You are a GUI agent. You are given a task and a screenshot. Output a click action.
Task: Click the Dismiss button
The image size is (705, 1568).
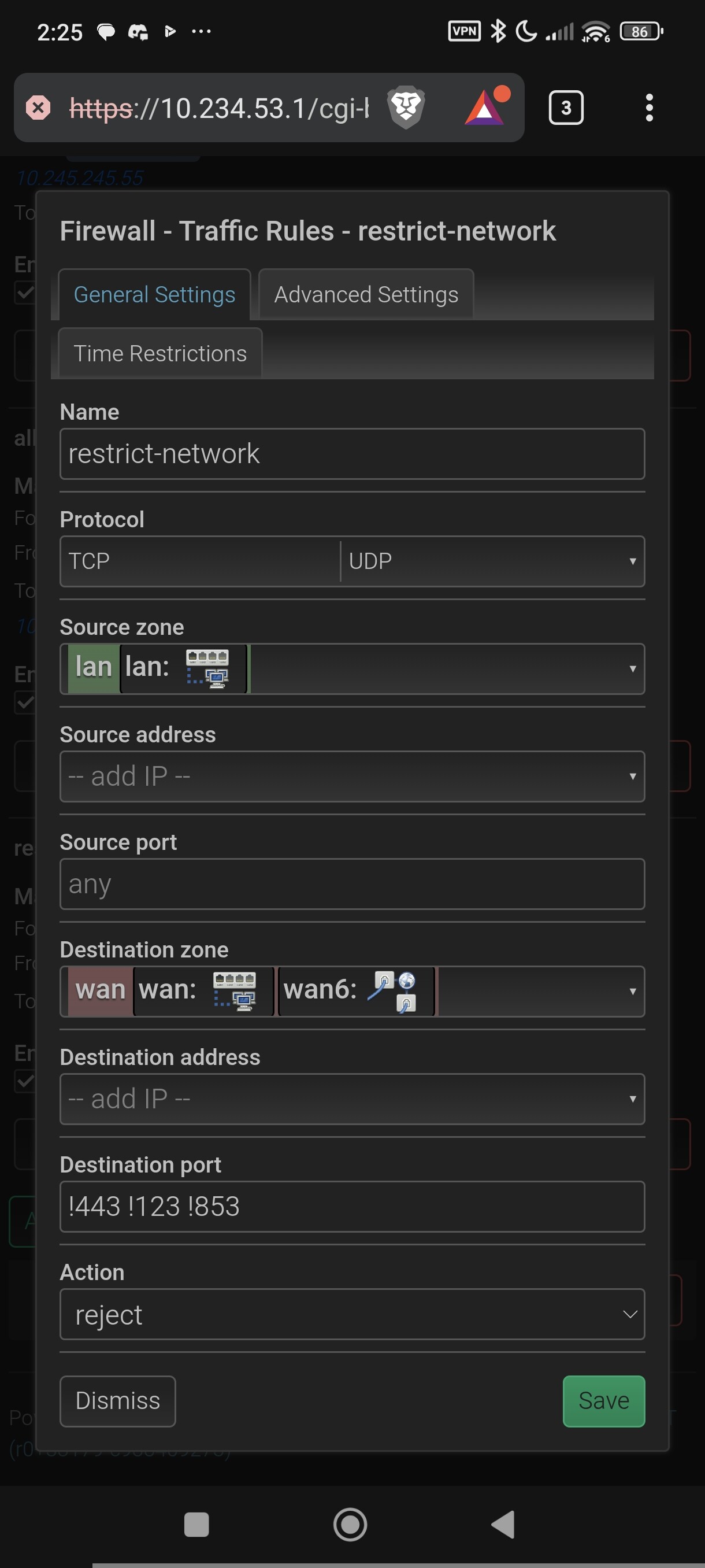click(117, 1400)
